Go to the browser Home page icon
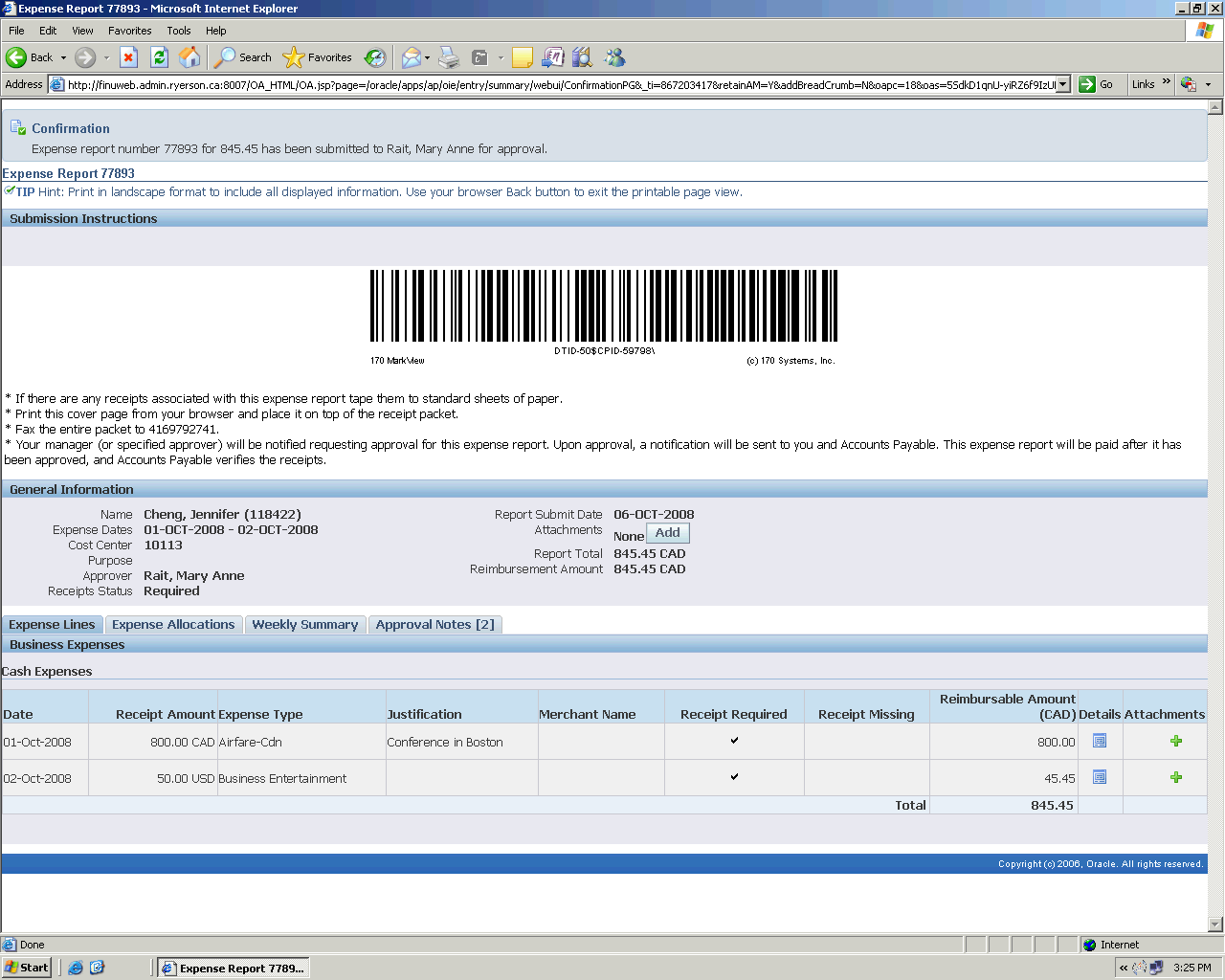 click(190, 57)
